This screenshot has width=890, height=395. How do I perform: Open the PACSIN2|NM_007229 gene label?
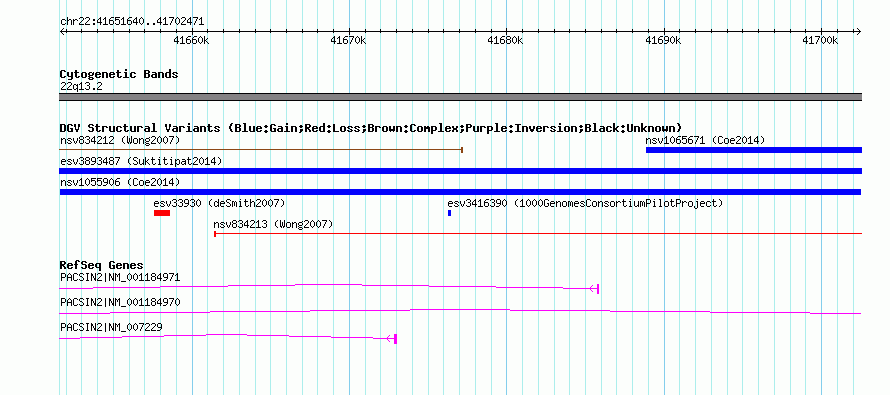pos(112,327)
